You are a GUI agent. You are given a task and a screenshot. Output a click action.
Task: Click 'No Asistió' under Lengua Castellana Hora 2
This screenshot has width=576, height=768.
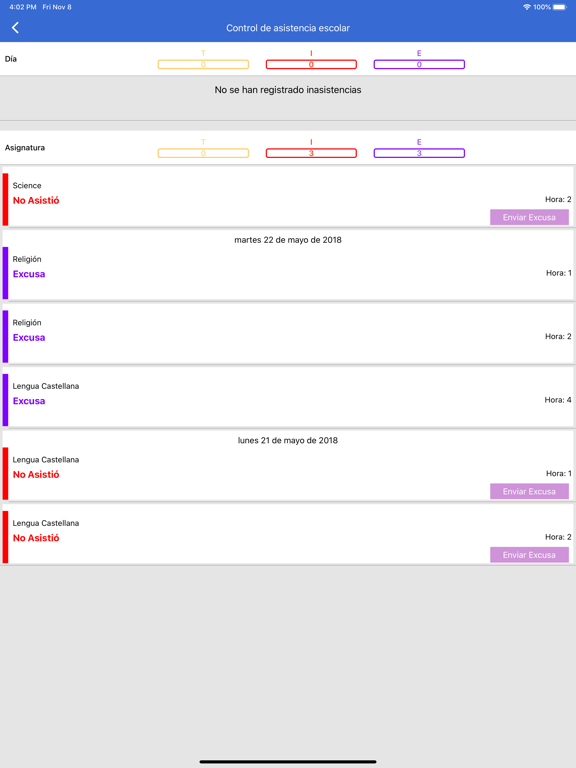click(36, 538)
